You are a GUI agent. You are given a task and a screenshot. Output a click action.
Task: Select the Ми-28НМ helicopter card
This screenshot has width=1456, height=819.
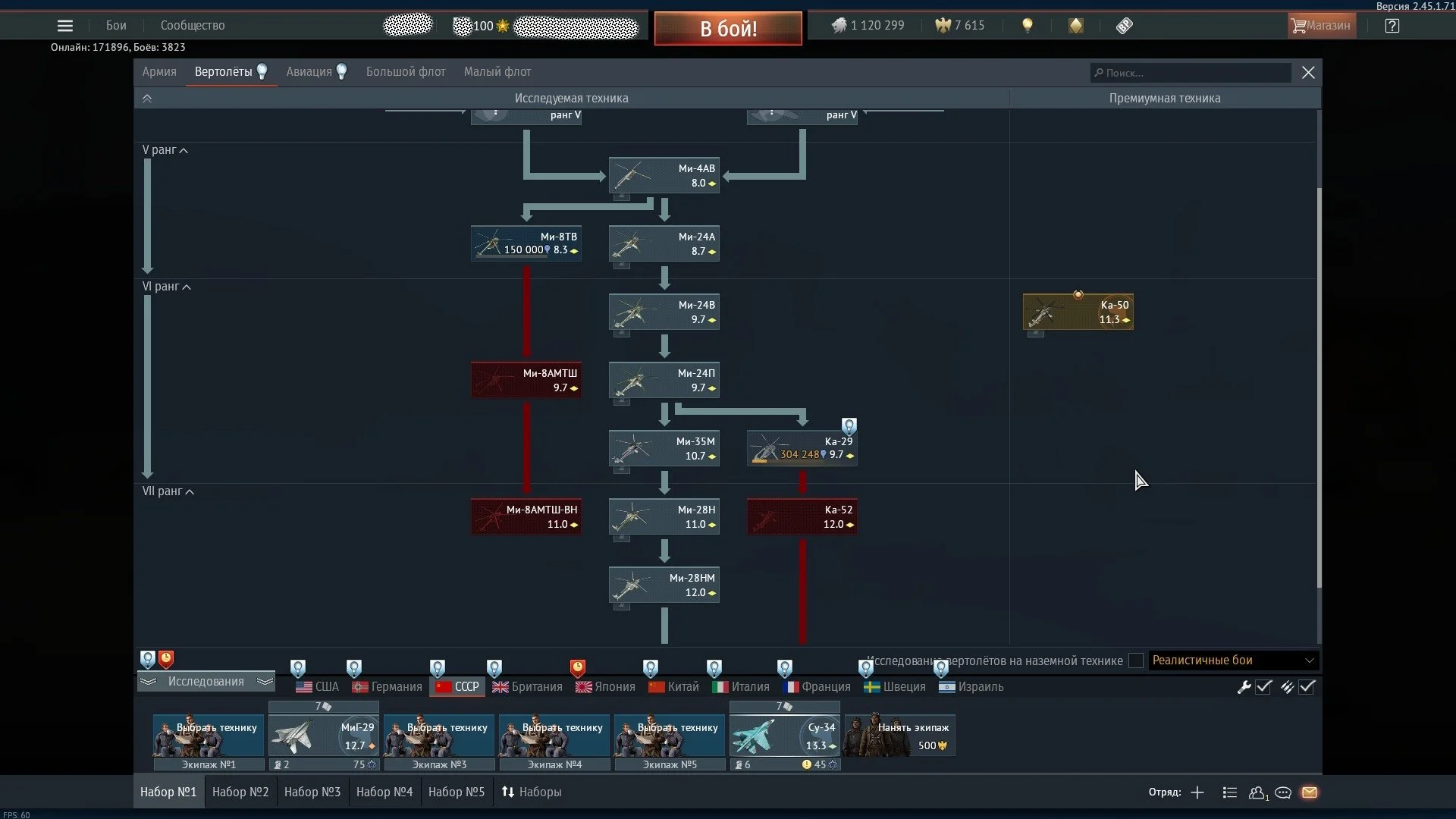tap(664, 585)
